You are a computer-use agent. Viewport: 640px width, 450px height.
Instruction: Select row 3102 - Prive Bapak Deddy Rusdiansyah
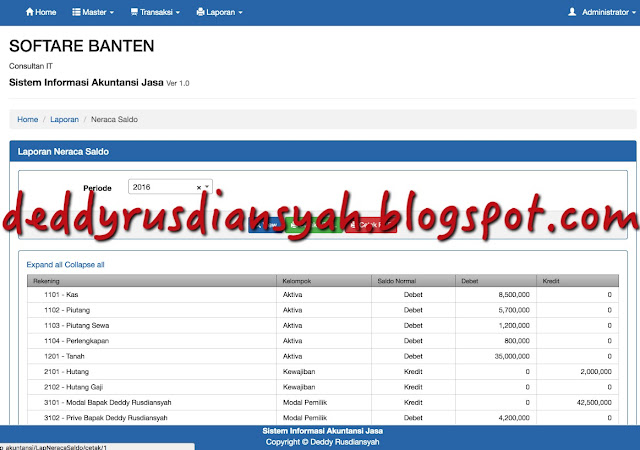[323, 418]
